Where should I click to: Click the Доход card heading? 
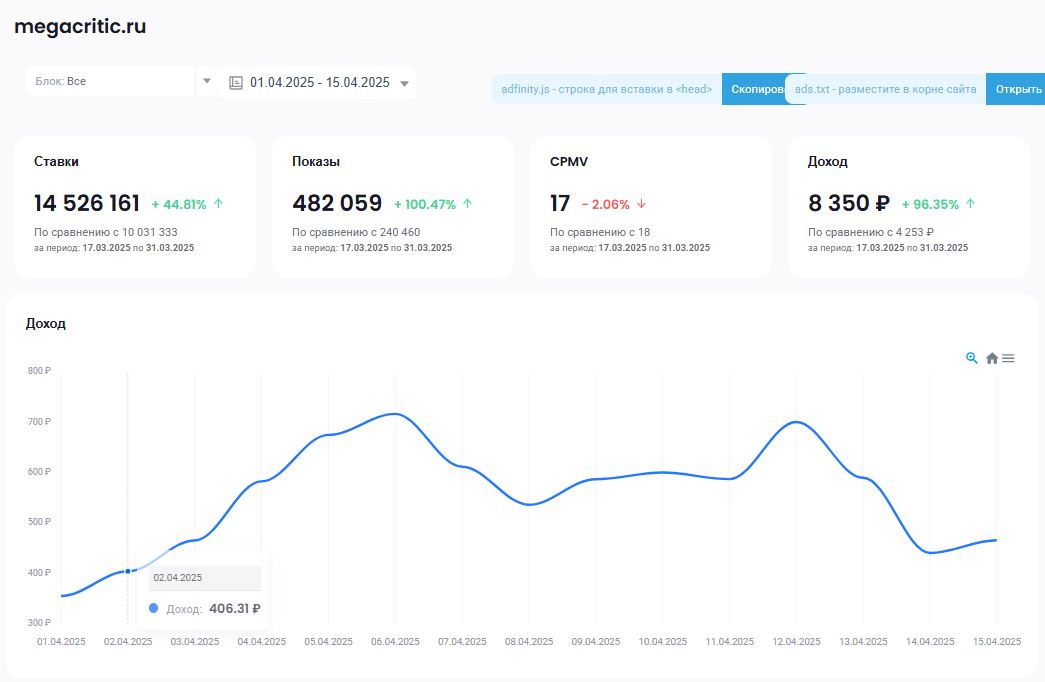coord(828,161)
